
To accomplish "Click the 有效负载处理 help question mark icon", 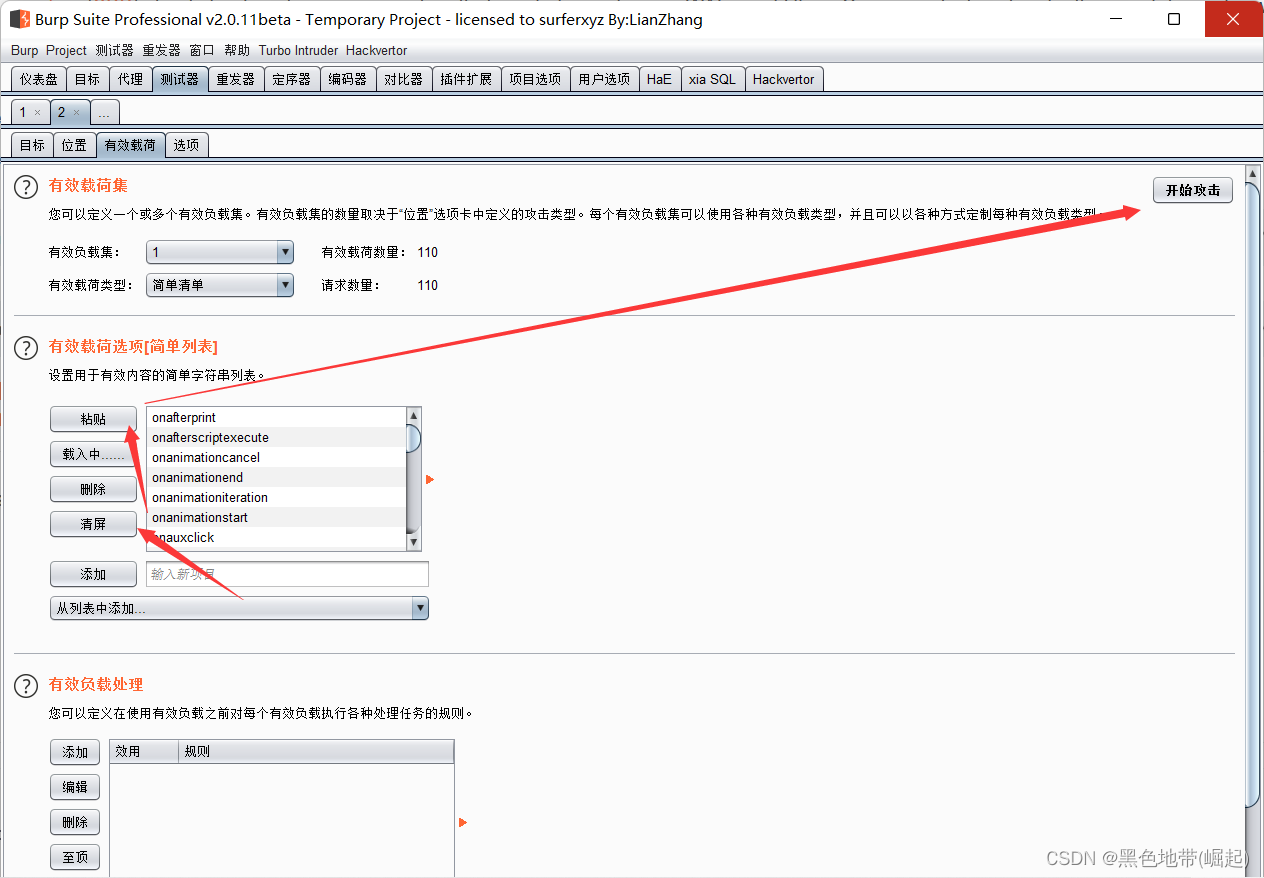I will click(25, 686).
